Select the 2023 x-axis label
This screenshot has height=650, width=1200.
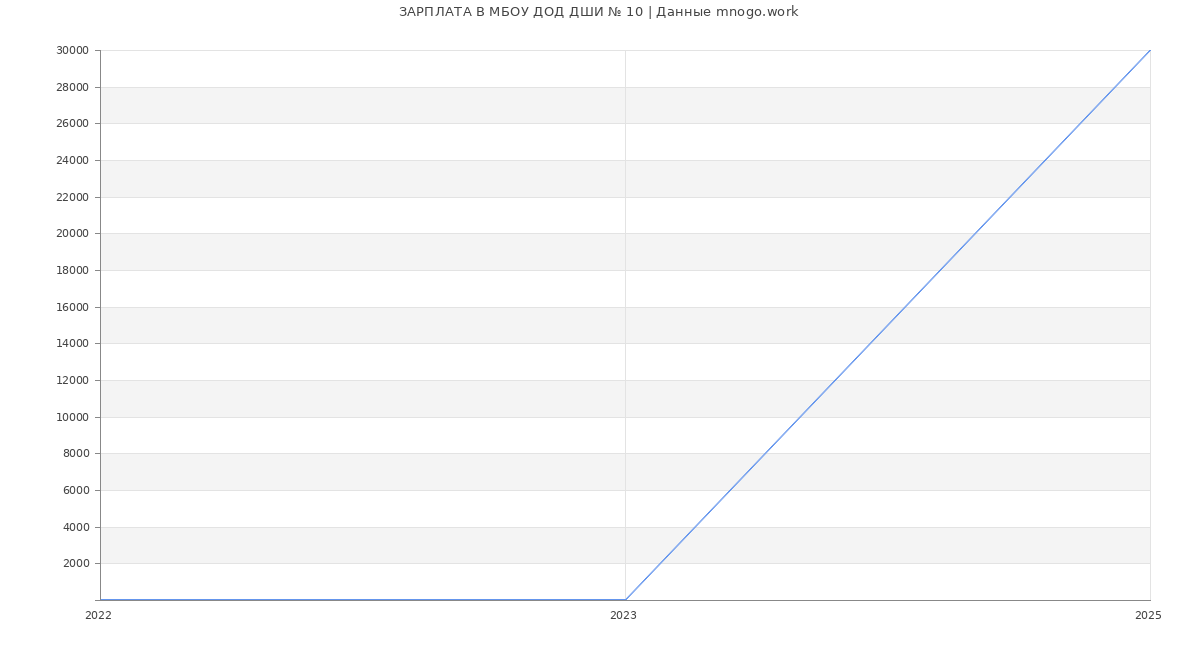pos(623,616)
